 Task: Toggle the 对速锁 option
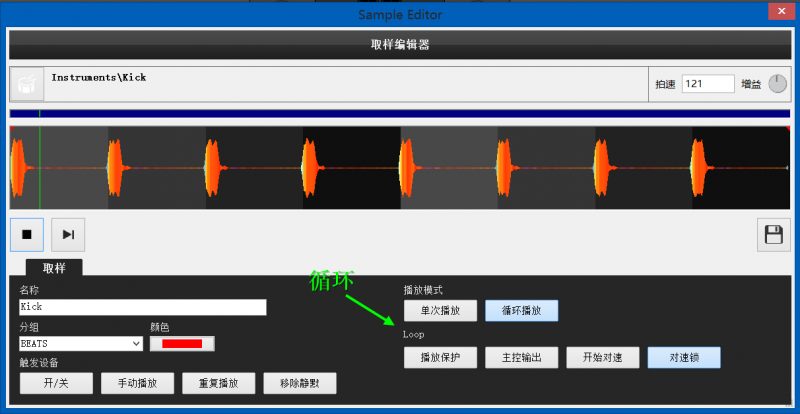[x=684, y=358]
